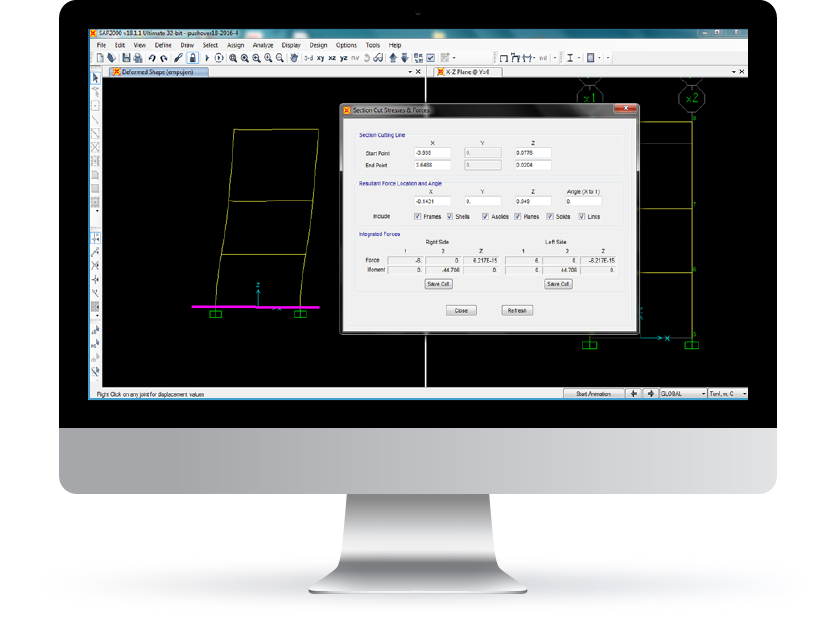The image size is (836, 640).
Task: Click Right Side Save Cut button
Action: pyautogui.click(x=439, y=284)
